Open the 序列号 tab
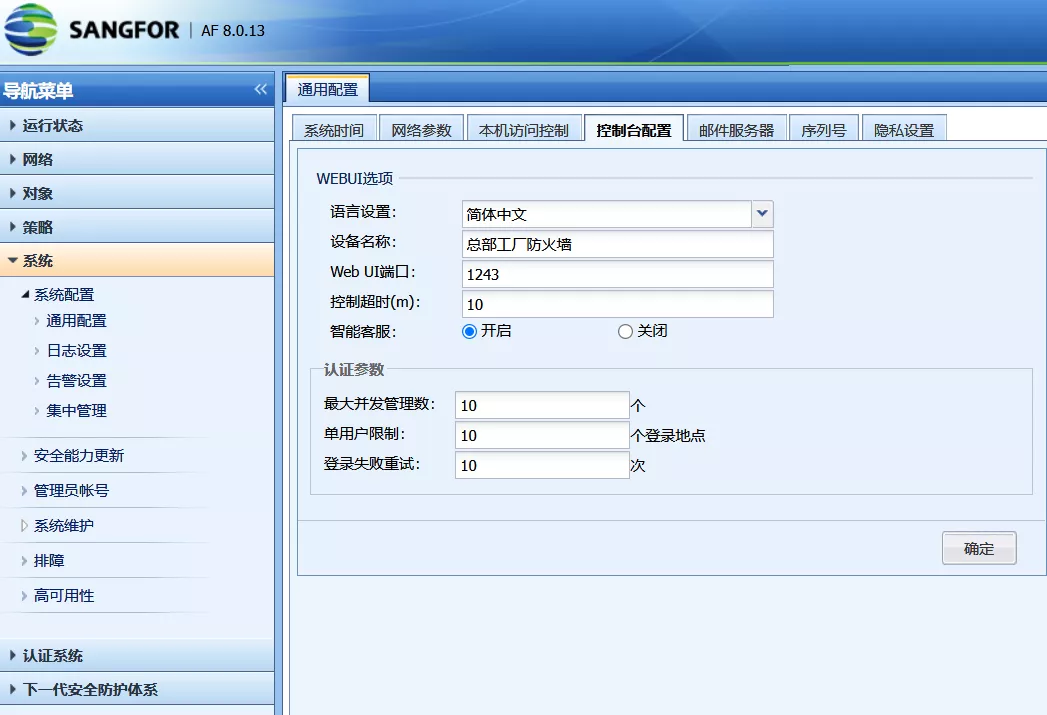 pyautogui.click(x=823, y=130)
